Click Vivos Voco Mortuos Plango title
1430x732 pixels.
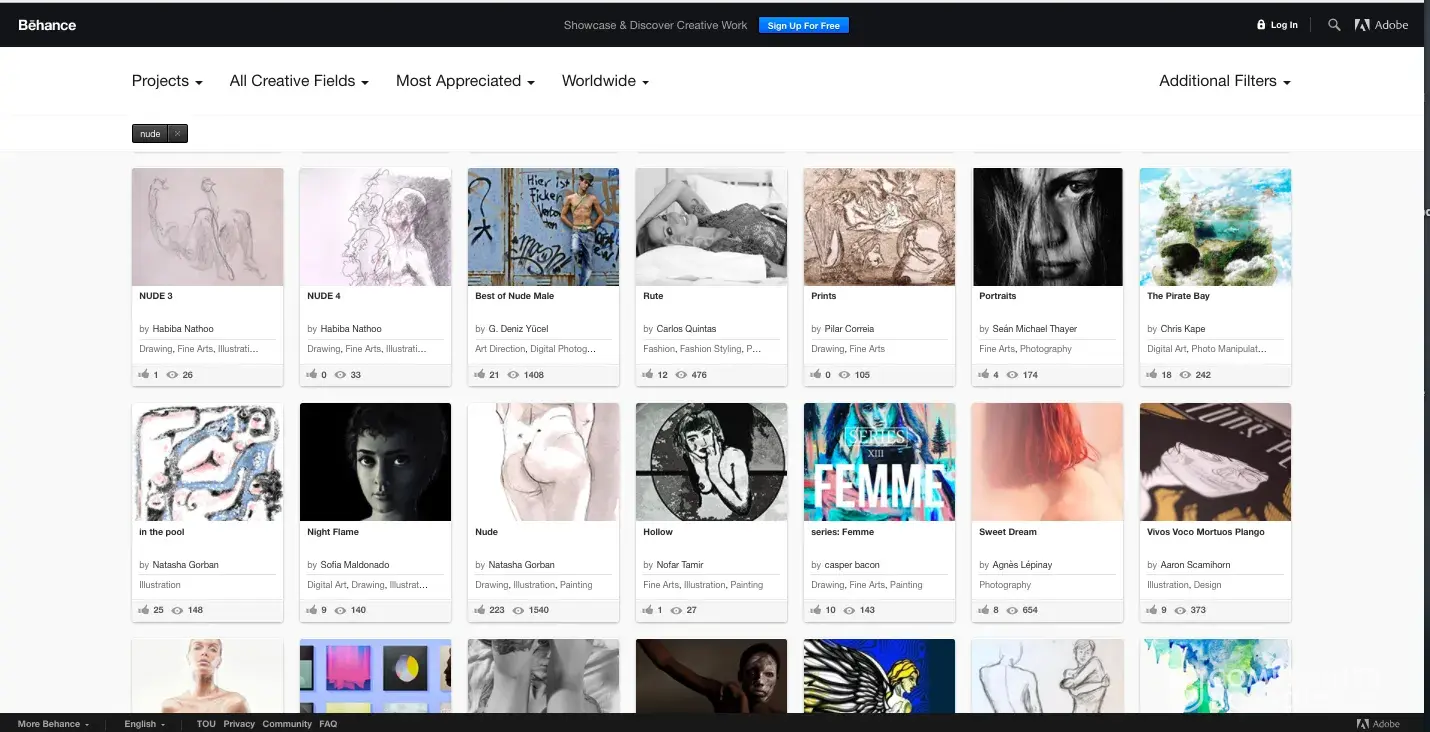tap(1206, 532)
